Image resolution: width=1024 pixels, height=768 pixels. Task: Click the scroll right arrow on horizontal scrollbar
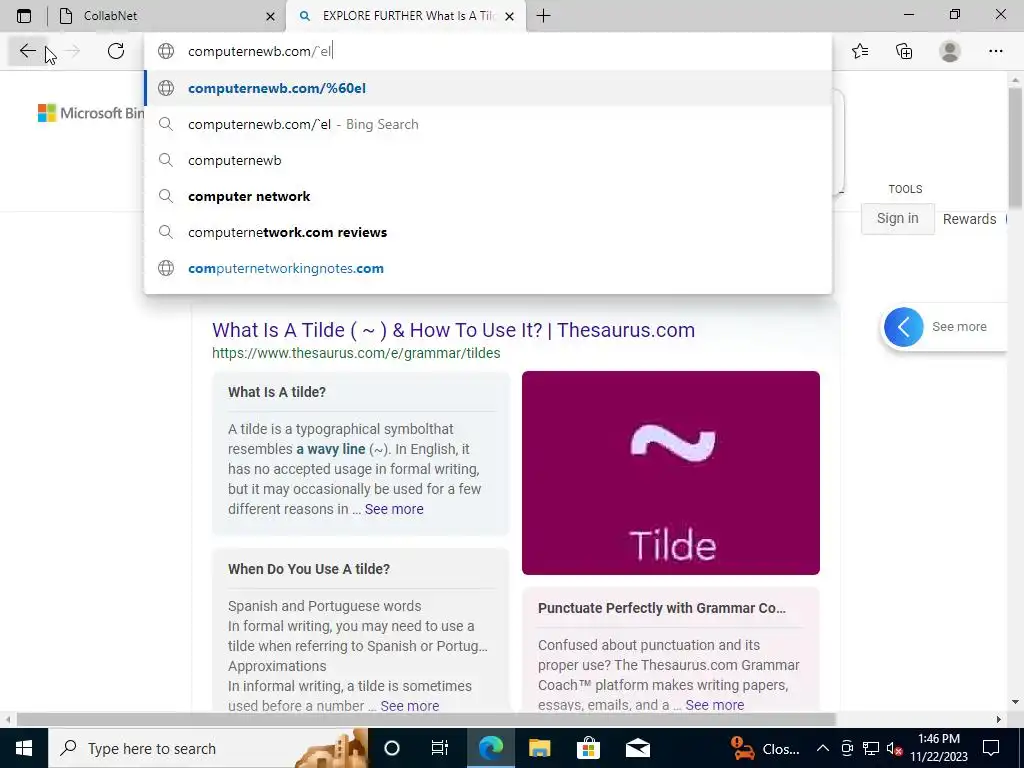tap(999, 720)
